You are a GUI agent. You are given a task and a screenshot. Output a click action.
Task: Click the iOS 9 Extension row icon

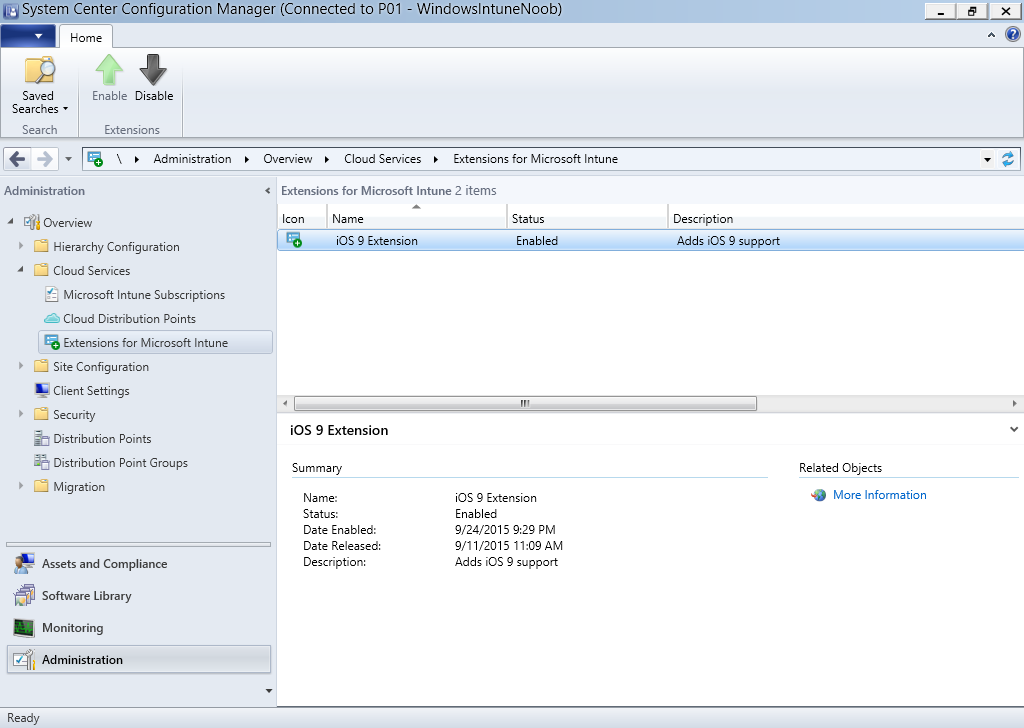295,240
